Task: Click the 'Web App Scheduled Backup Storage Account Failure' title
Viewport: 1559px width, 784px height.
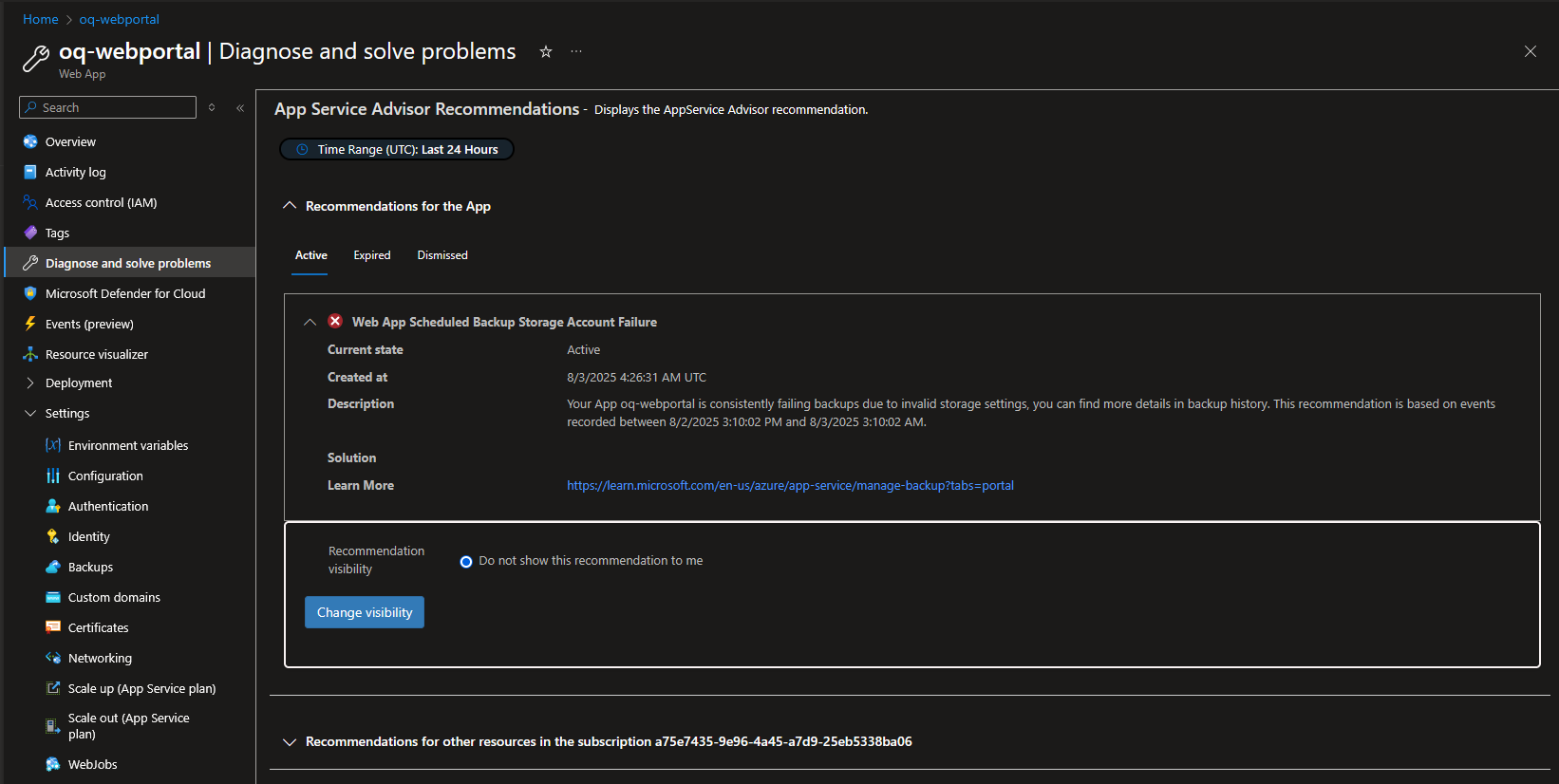Action: (504, 322)
